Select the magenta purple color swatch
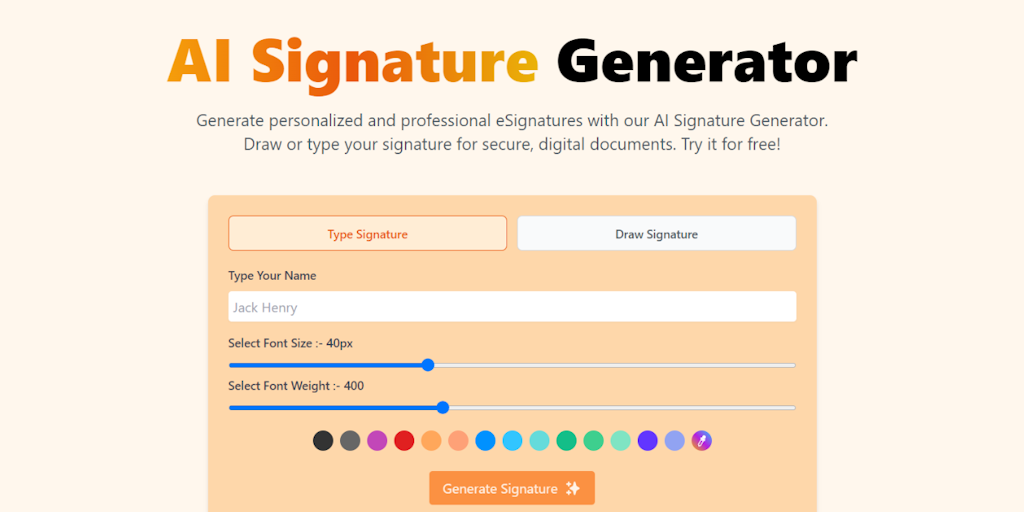1024x512 pixels. (377, 440)
